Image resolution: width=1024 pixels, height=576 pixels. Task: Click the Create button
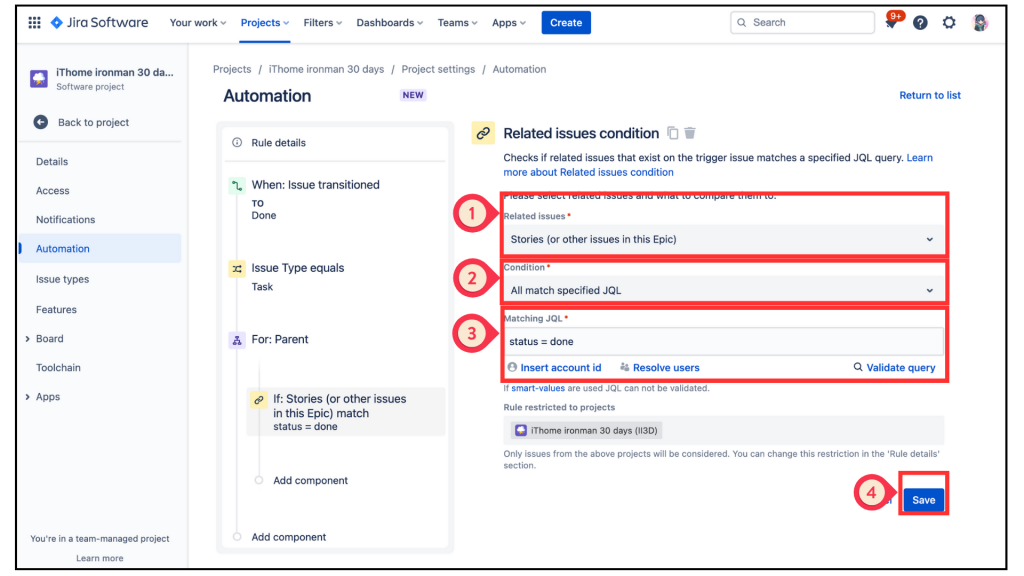pyautogui.click(x=566, y=23)
